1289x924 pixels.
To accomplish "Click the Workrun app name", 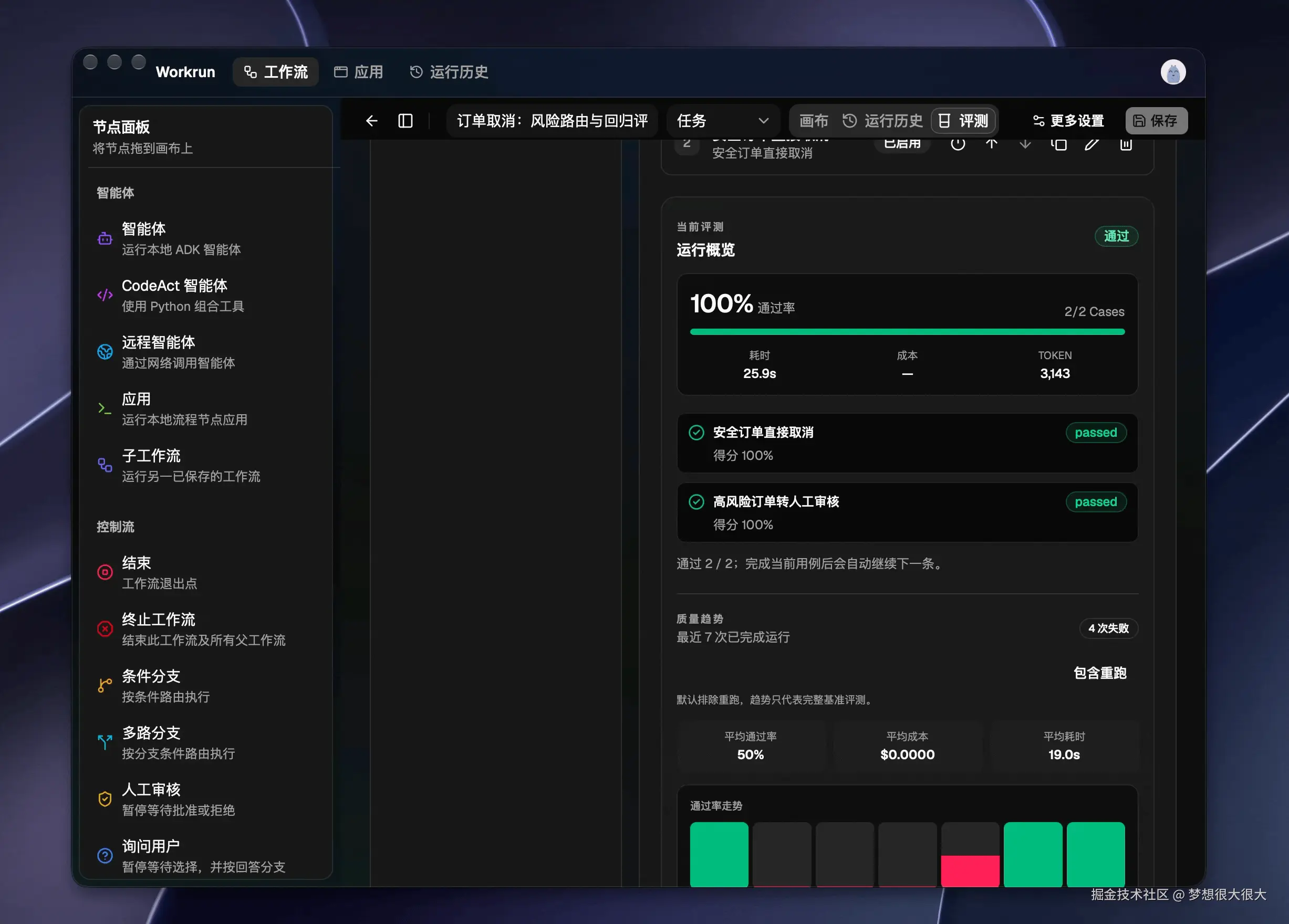I will [x=185, y=72].
